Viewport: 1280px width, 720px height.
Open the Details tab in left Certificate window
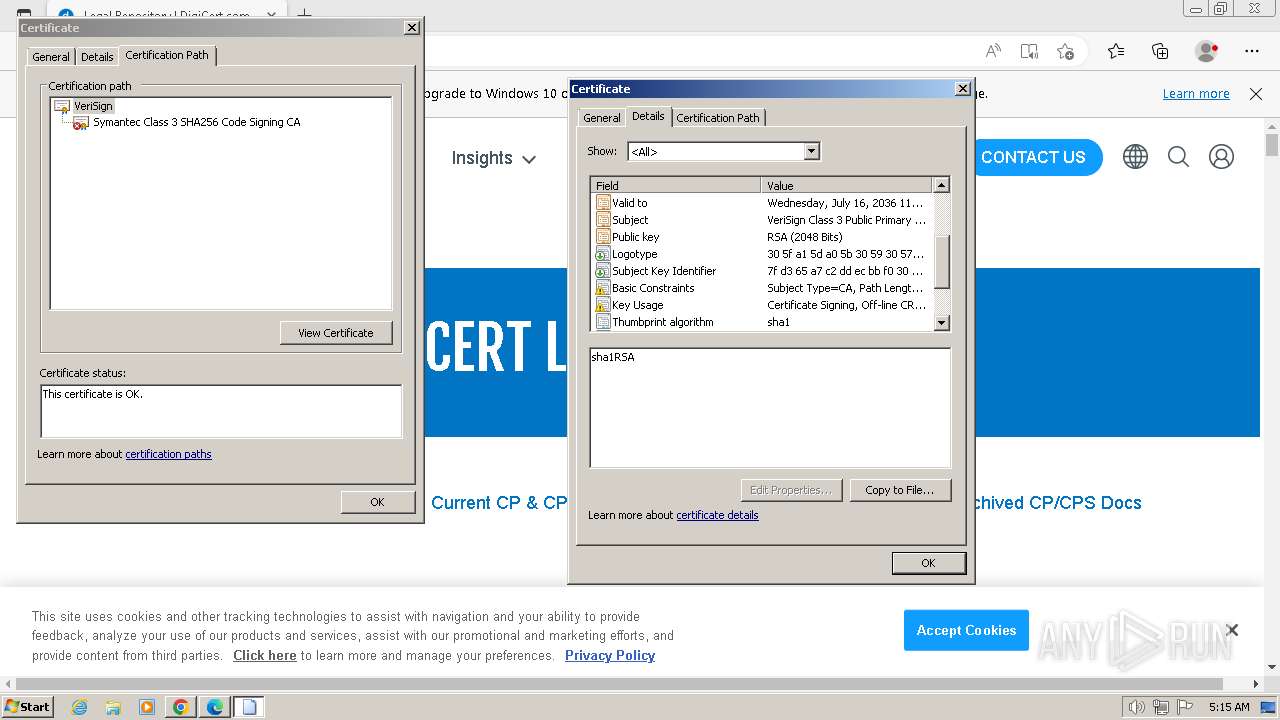[x=97, y=57]
